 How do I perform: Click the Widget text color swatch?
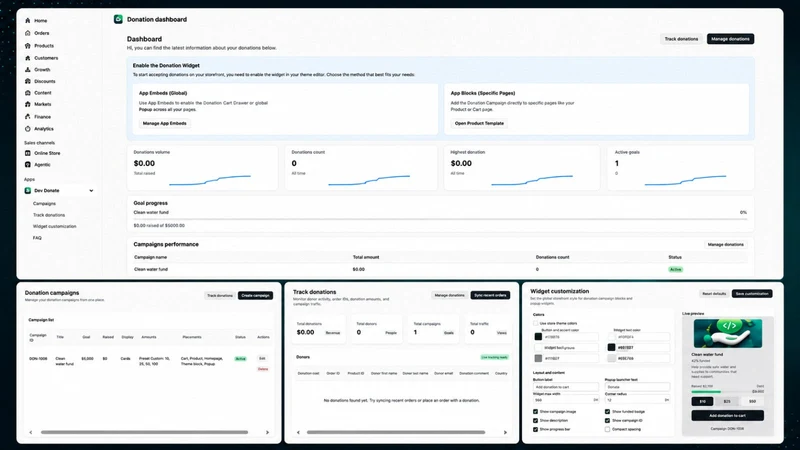point(612,337)
